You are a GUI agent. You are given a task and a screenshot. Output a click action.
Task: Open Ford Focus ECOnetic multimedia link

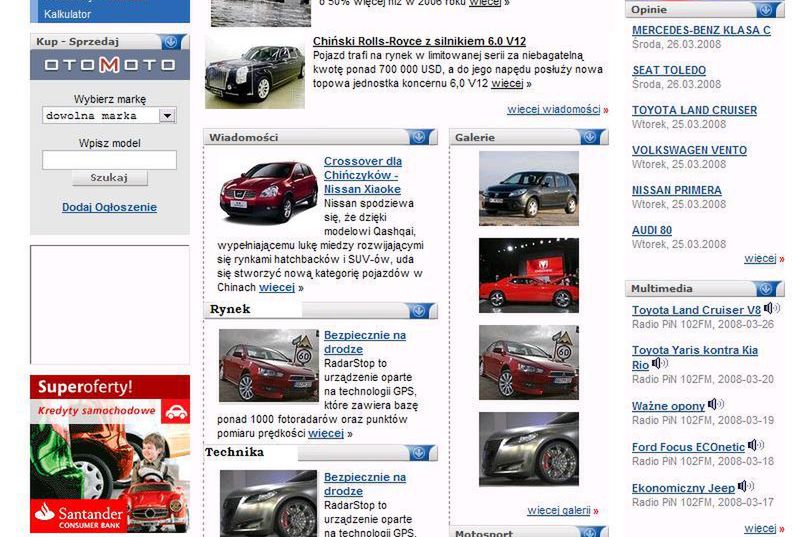click(x=688, y=448)
